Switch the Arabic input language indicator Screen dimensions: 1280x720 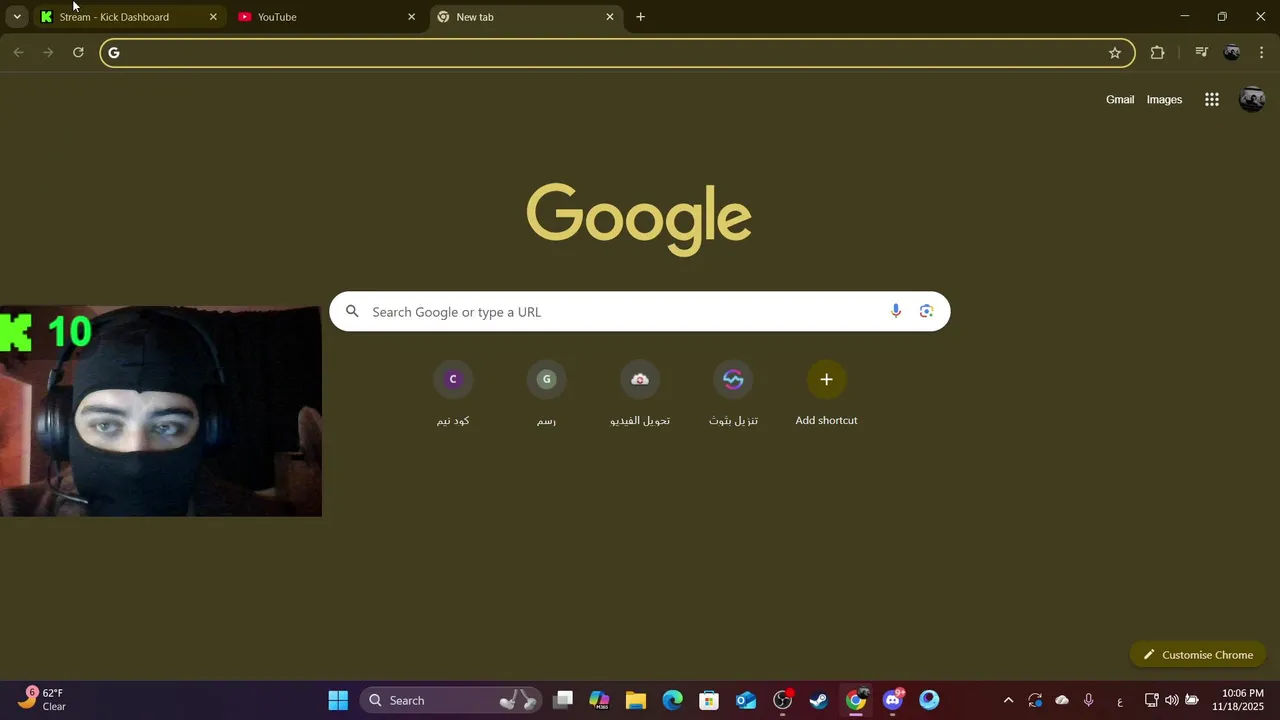point(1119,701)
